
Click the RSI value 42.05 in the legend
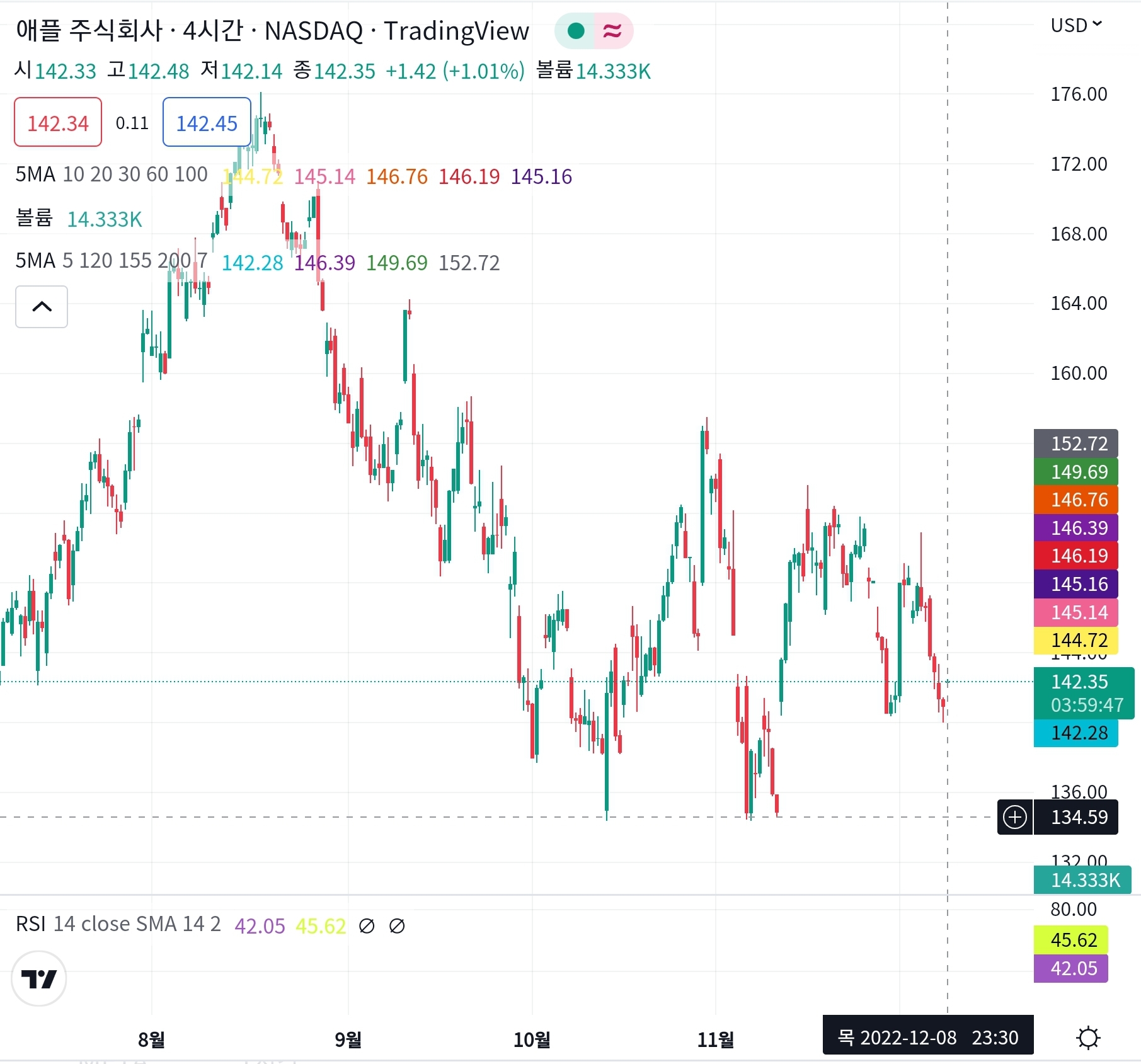(x=260, y=926)
